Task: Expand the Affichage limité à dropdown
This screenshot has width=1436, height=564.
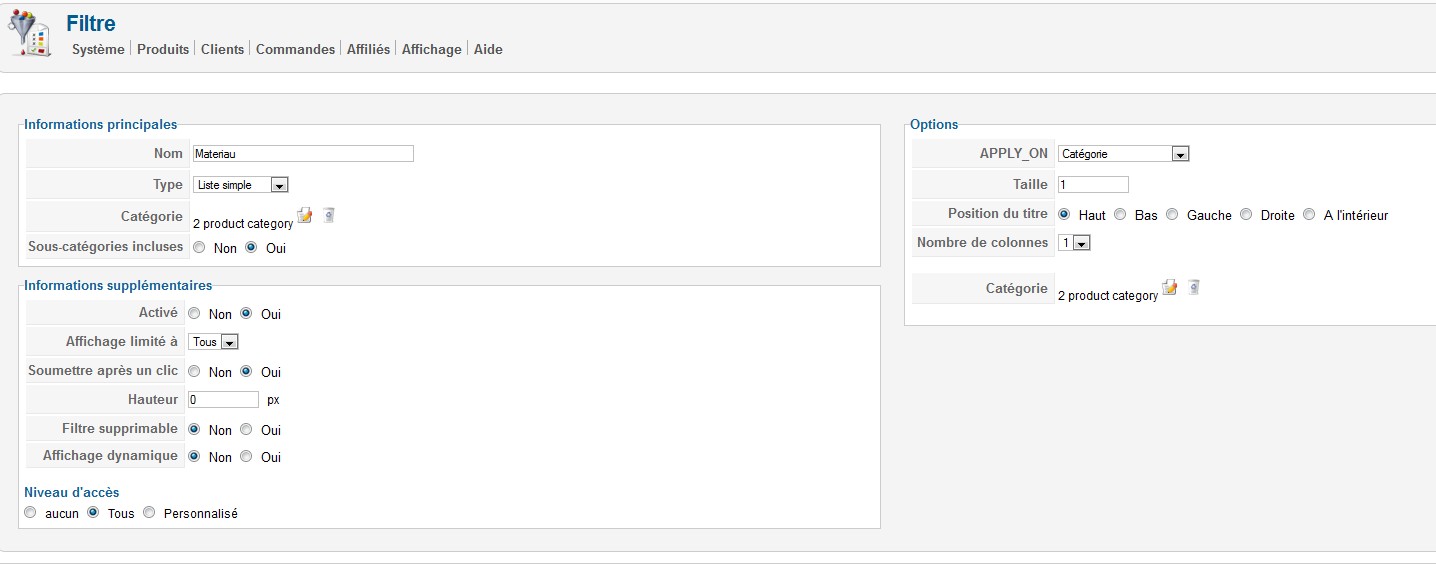Action: [x=214, y=342]
